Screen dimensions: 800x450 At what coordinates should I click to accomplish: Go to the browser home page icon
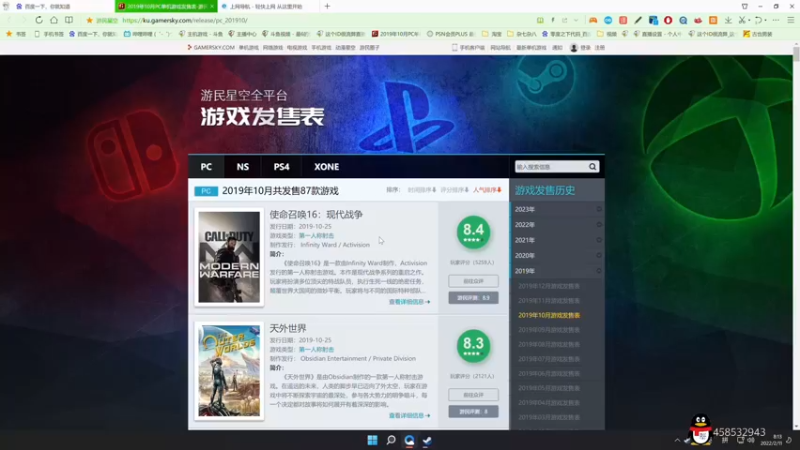(x=54, y=20)
